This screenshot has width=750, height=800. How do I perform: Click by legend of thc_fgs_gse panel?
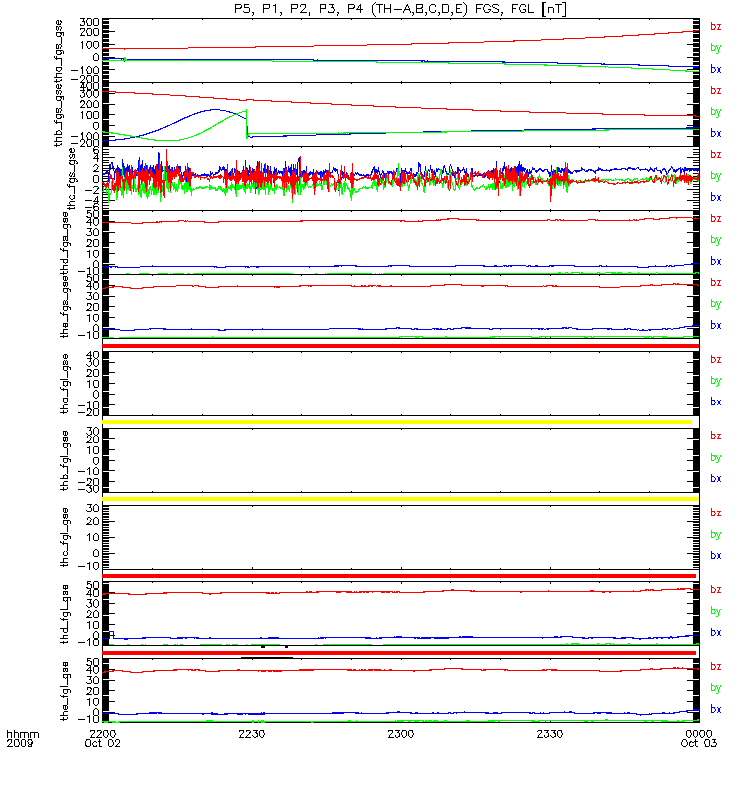coord(716,176)
